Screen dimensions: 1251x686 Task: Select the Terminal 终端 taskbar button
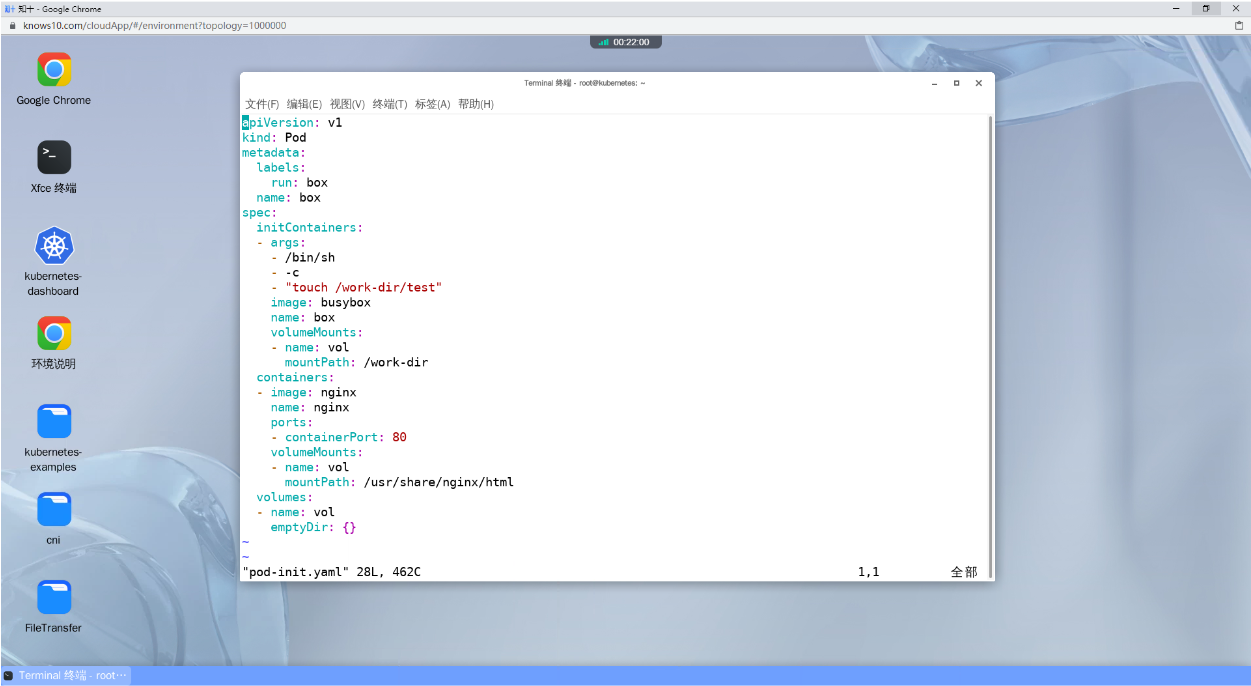[66, 676]
